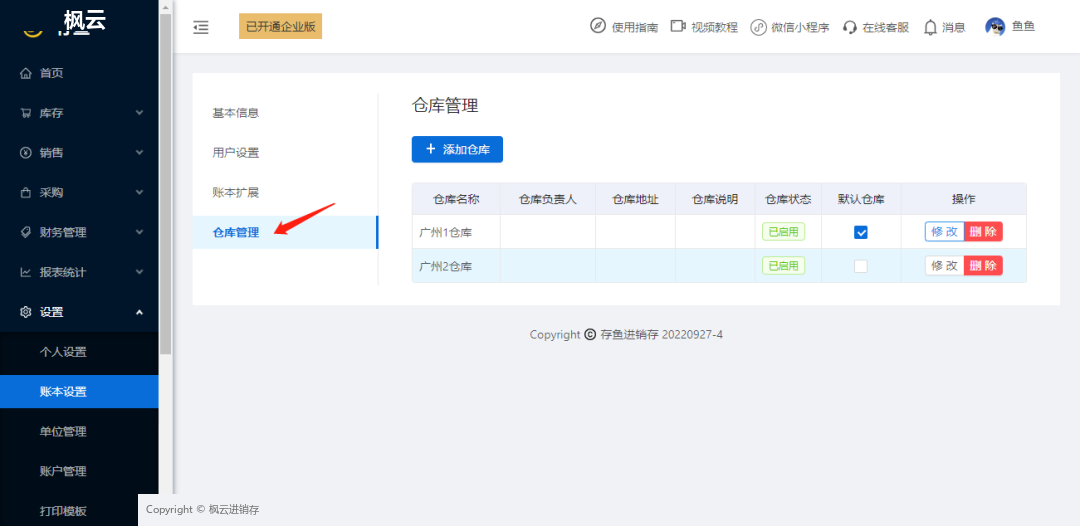1080x526 pixels.
Task: Click the 广州1仓库 name cell
Action: 456,233
